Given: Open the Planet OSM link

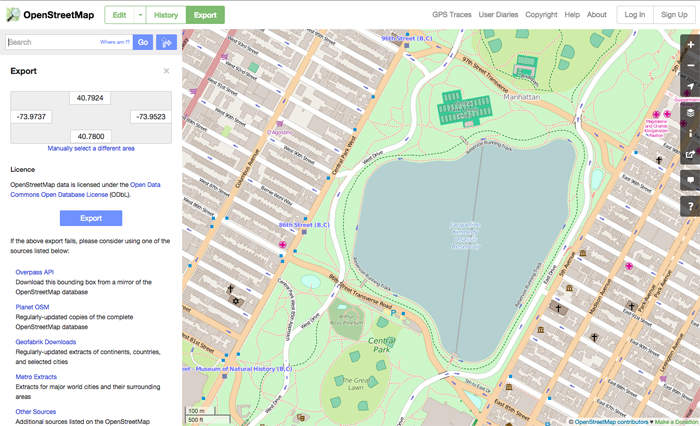Looking at the screenshot, I should click(32, 307).
